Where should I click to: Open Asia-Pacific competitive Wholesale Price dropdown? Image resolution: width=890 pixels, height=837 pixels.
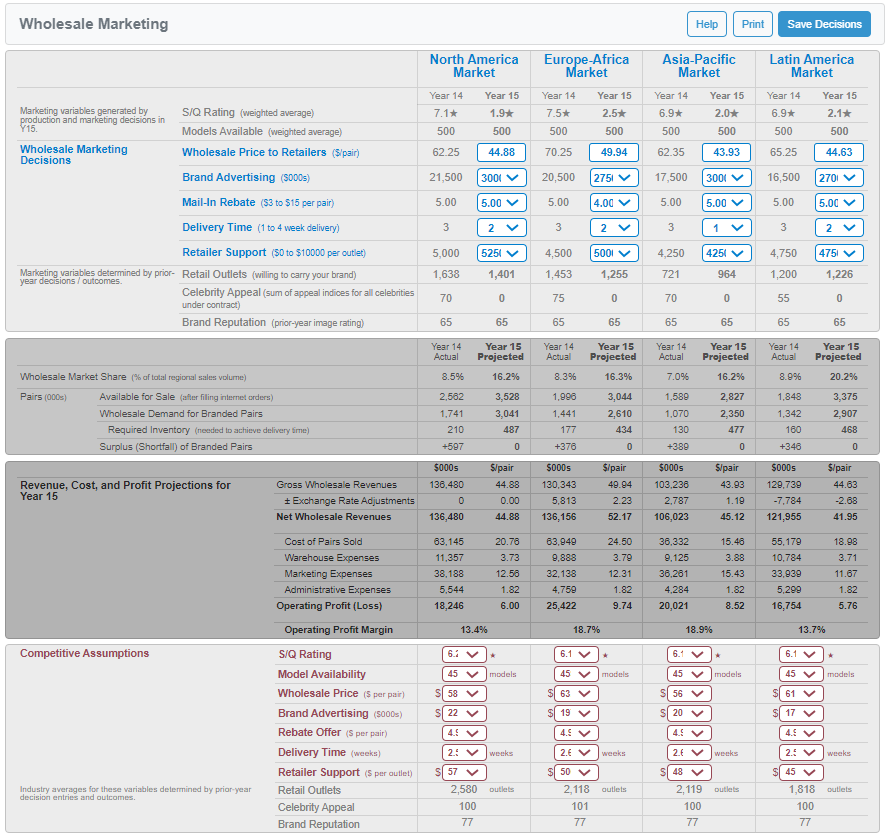(689, 694)
